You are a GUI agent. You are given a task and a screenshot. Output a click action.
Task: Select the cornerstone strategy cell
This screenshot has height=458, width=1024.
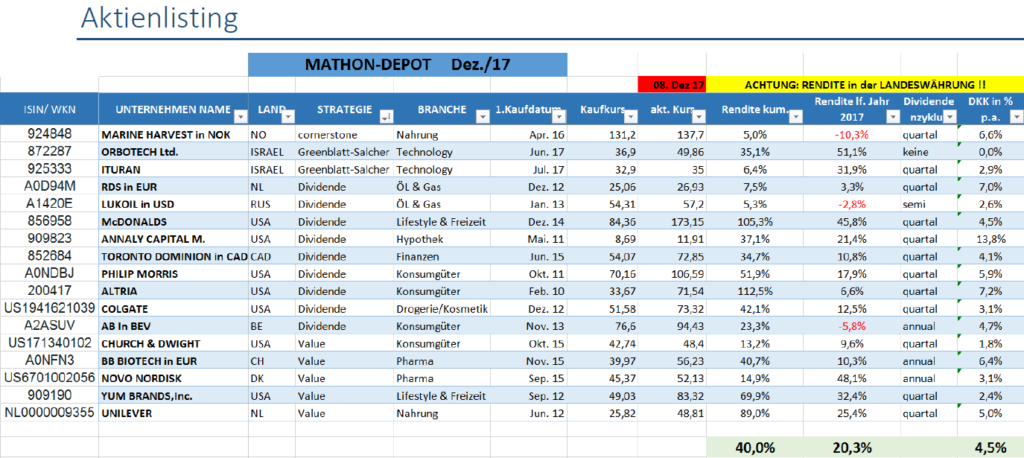[x=344, y=134]
